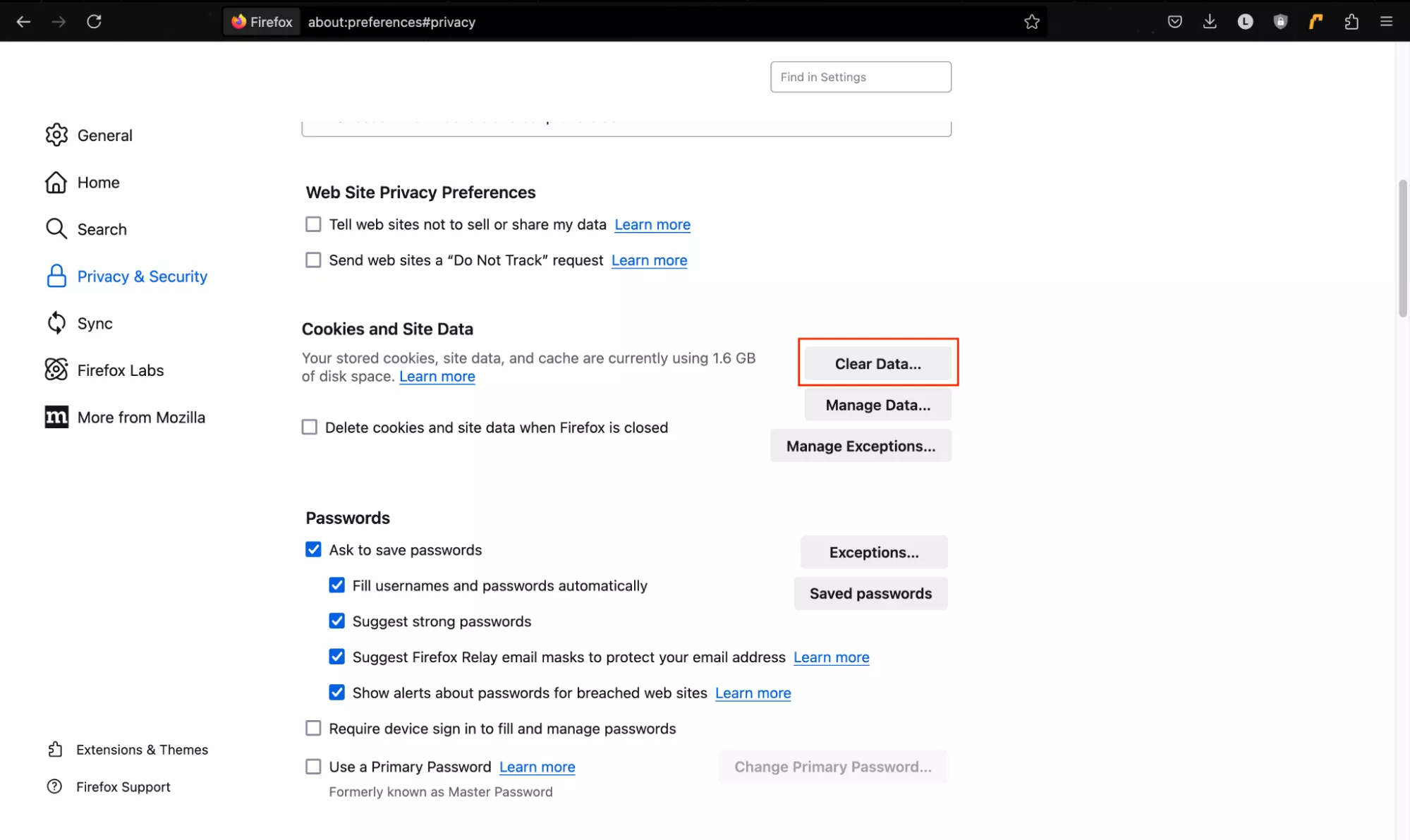Click the account avatar icon

click(1245, 22)
